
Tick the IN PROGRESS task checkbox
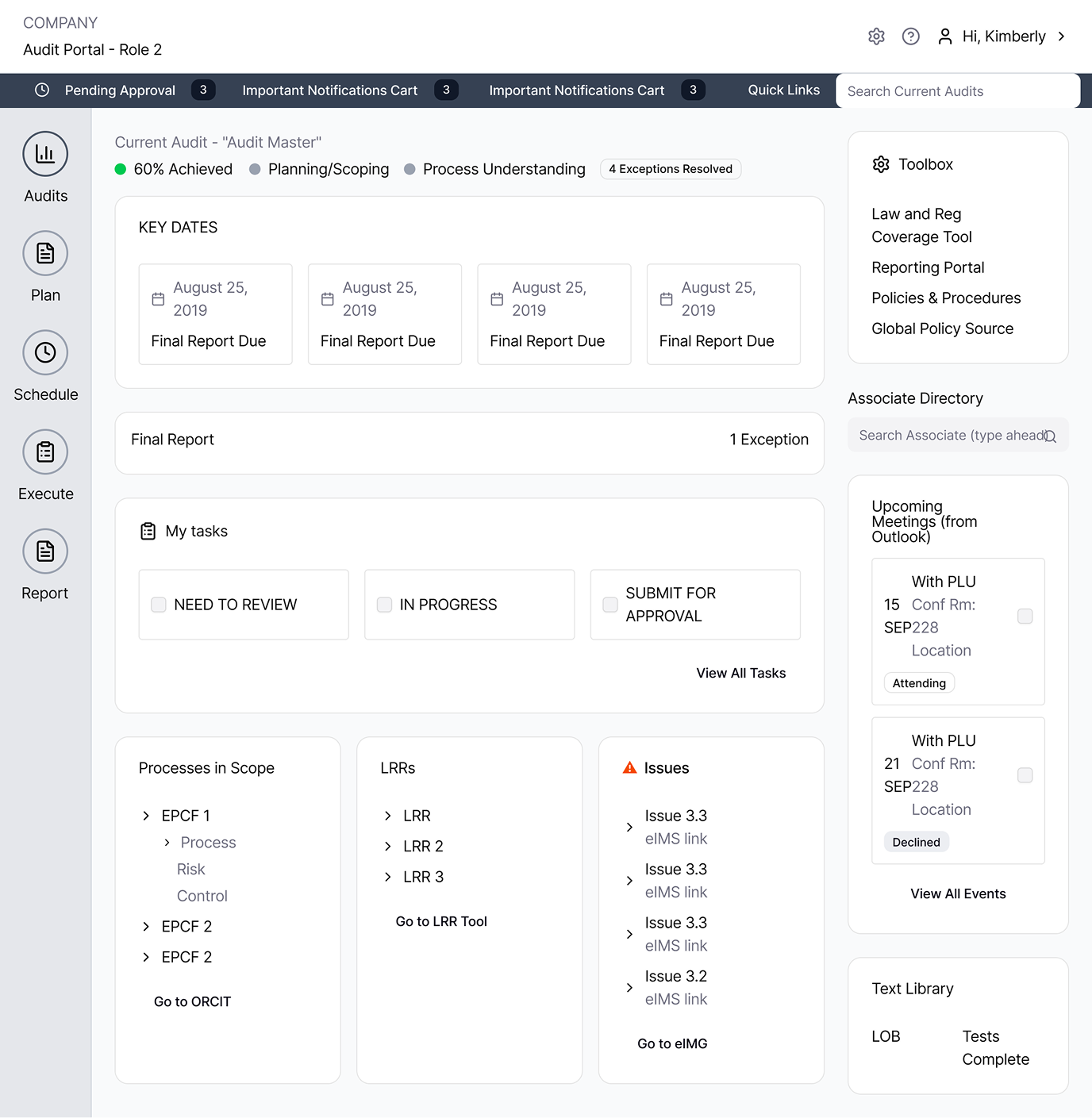click(385, 605)
